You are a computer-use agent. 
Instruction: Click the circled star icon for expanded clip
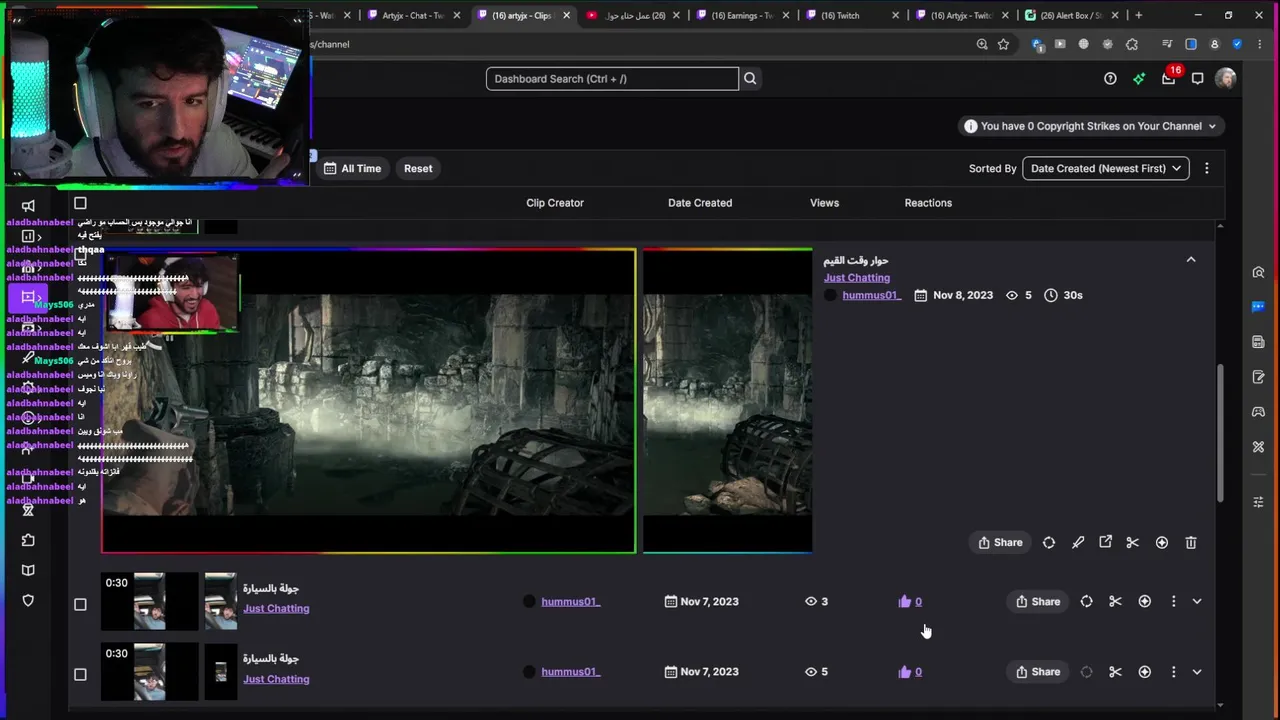[x=1162, y=542]
